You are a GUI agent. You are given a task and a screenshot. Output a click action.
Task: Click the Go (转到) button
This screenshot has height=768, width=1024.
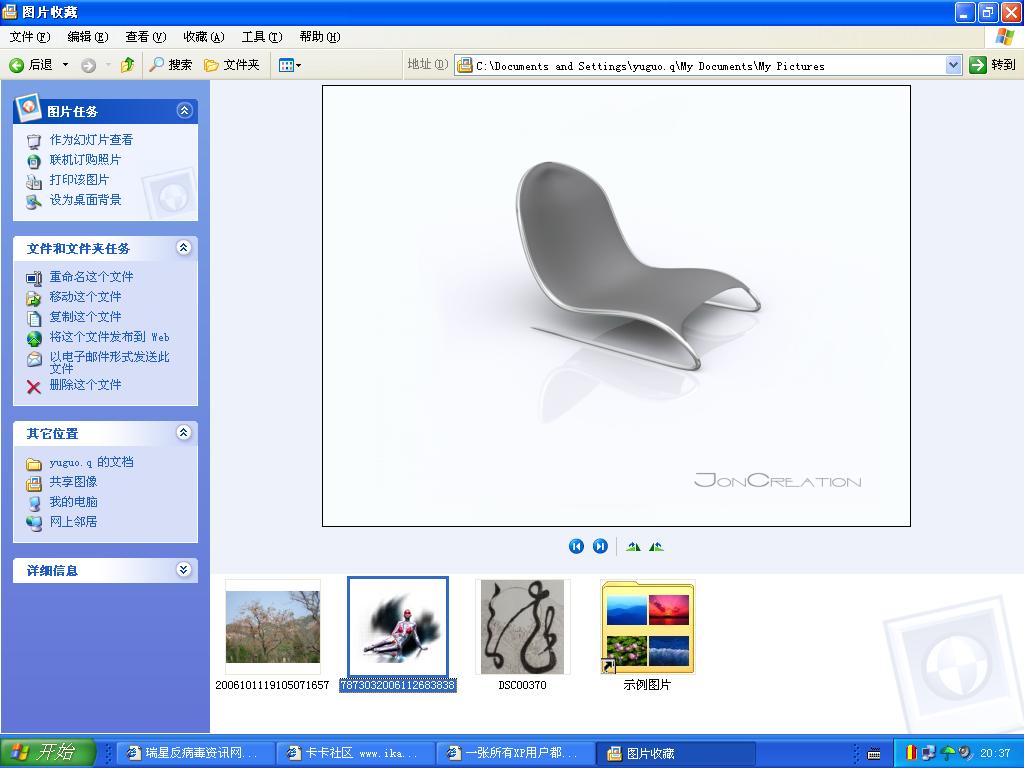click(x=993, y=65)
